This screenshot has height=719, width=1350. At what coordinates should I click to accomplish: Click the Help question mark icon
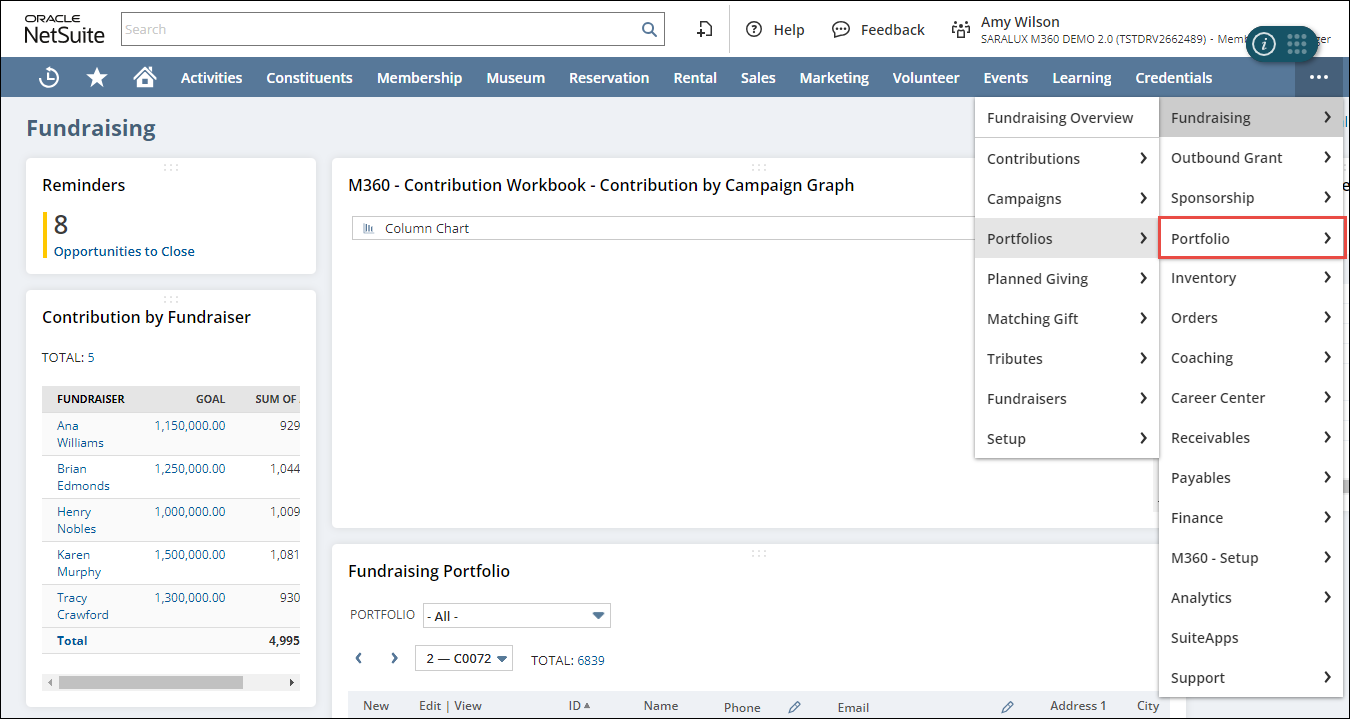click(x=754, y=30)
